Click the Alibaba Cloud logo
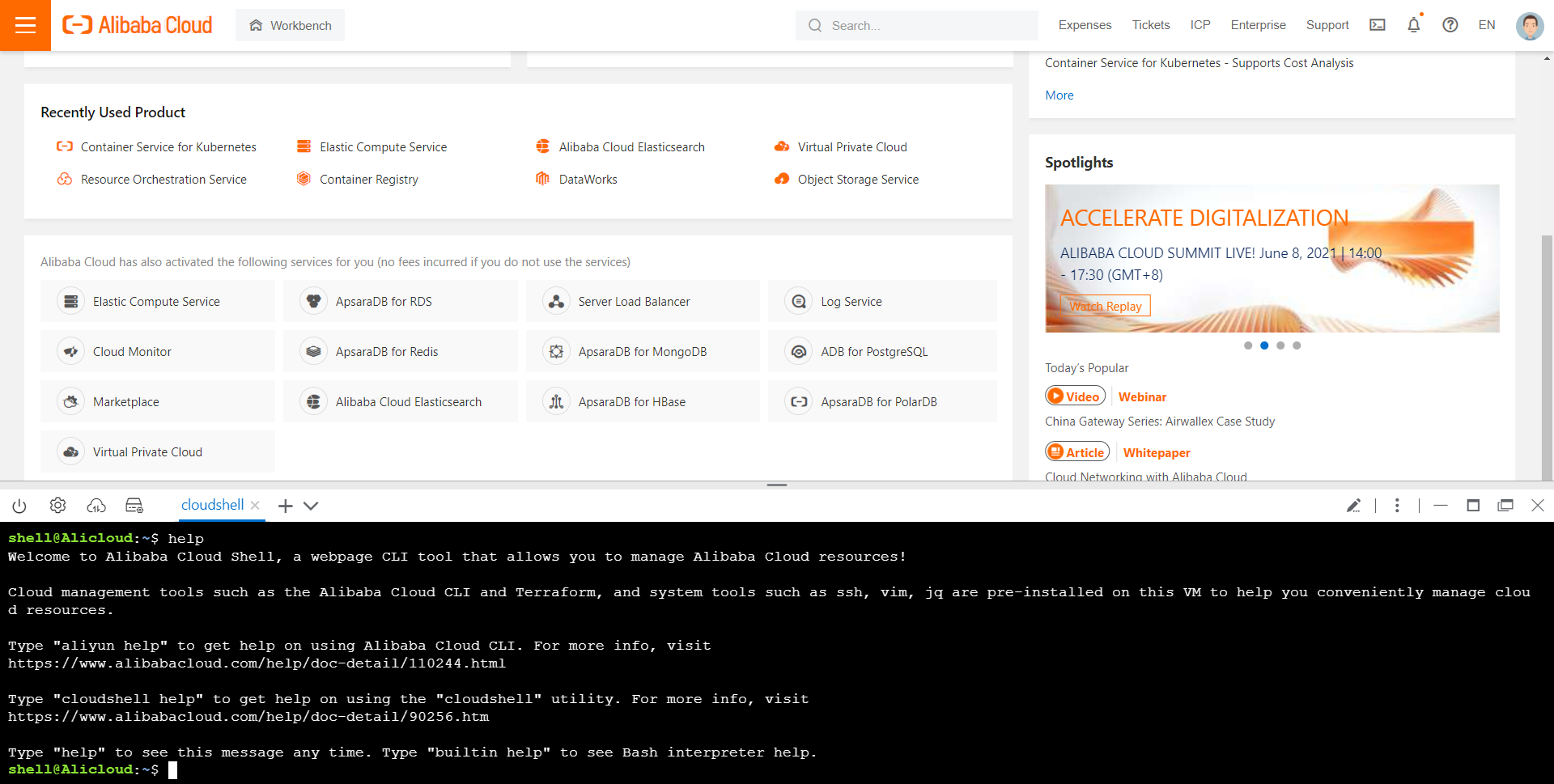 [x=138, y=25]
